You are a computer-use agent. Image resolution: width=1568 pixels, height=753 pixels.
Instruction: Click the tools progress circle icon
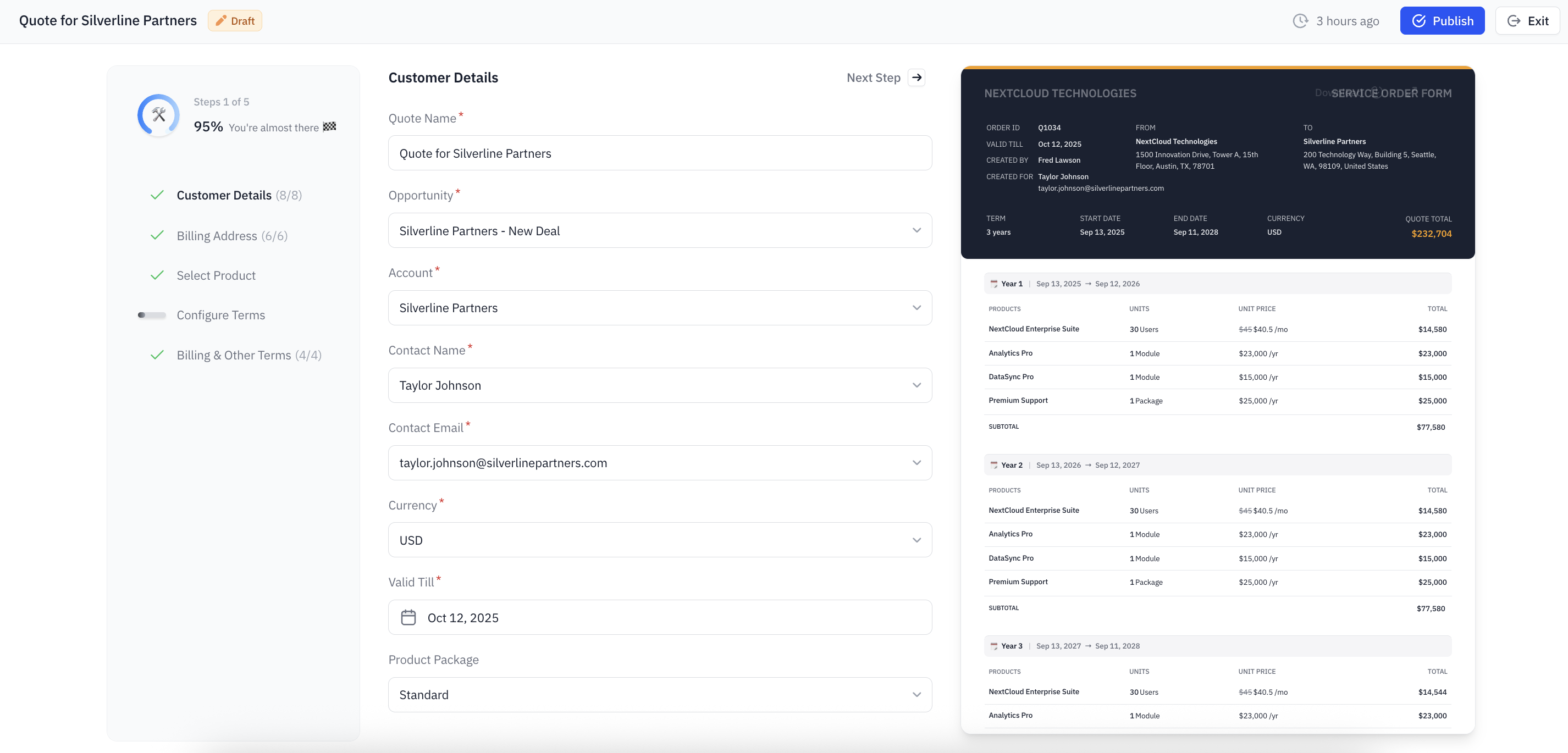pos(159,114)
